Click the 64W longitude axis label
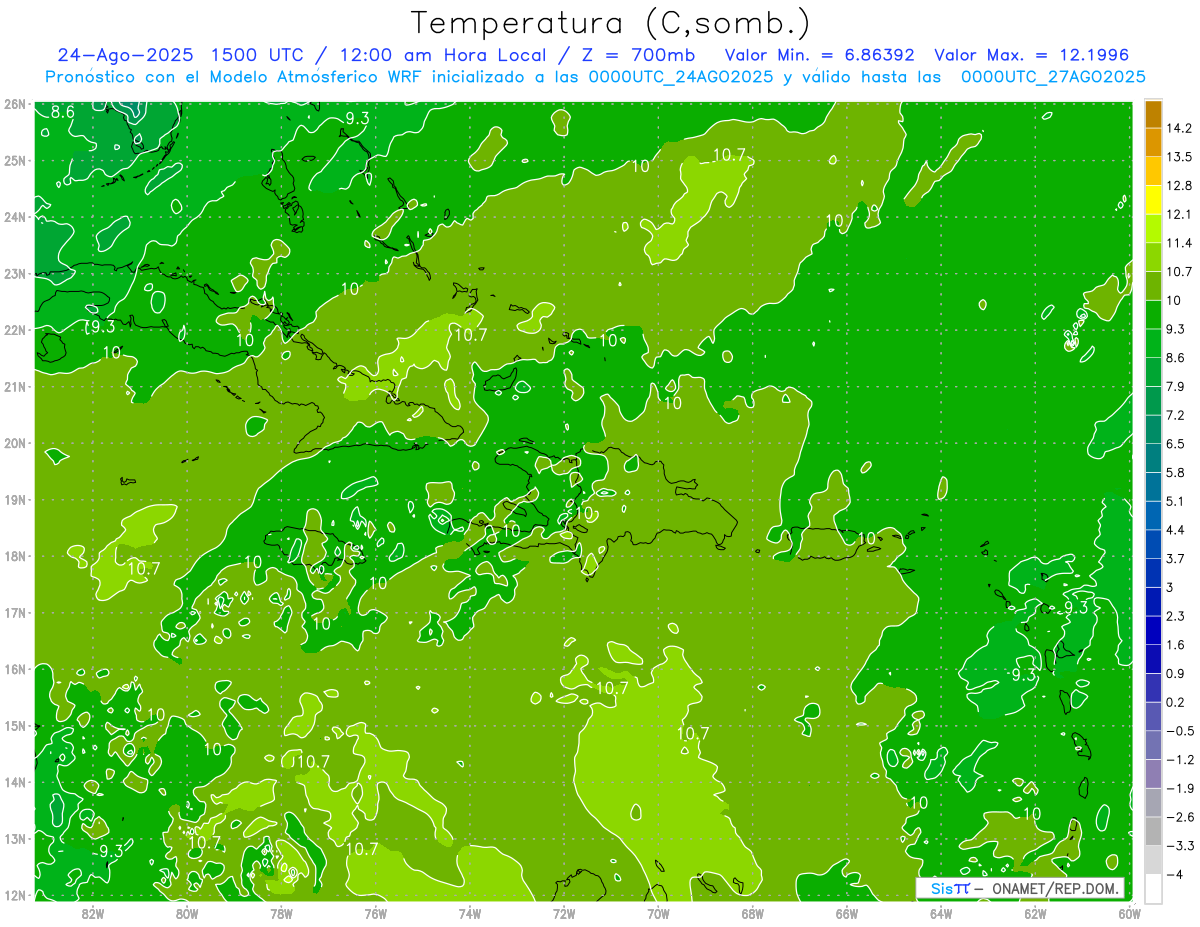1200x927 pixels. [x=941, y=913]
